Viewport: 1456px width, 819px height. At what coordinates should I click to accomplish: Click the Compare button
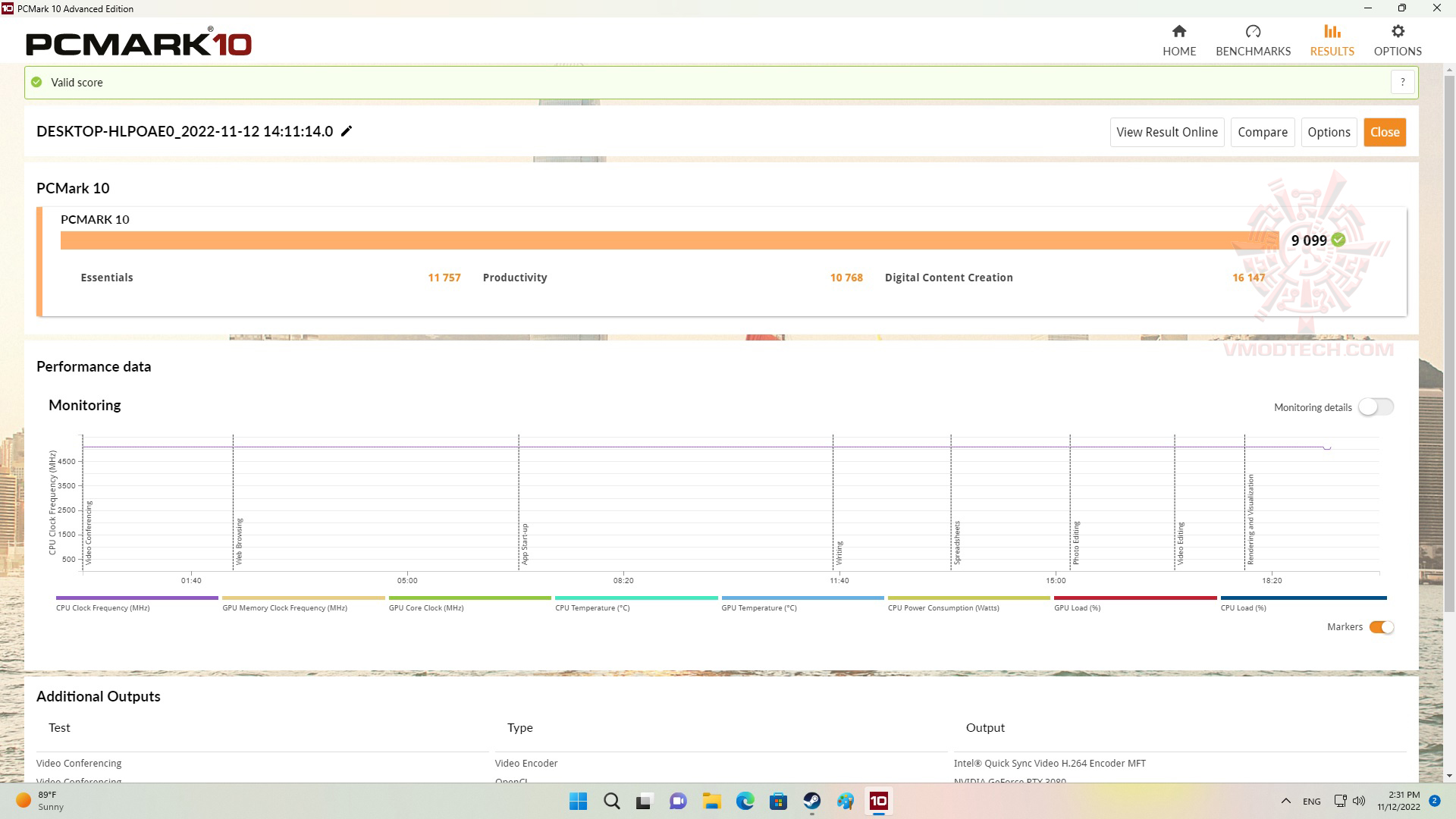click(1262, 132)
